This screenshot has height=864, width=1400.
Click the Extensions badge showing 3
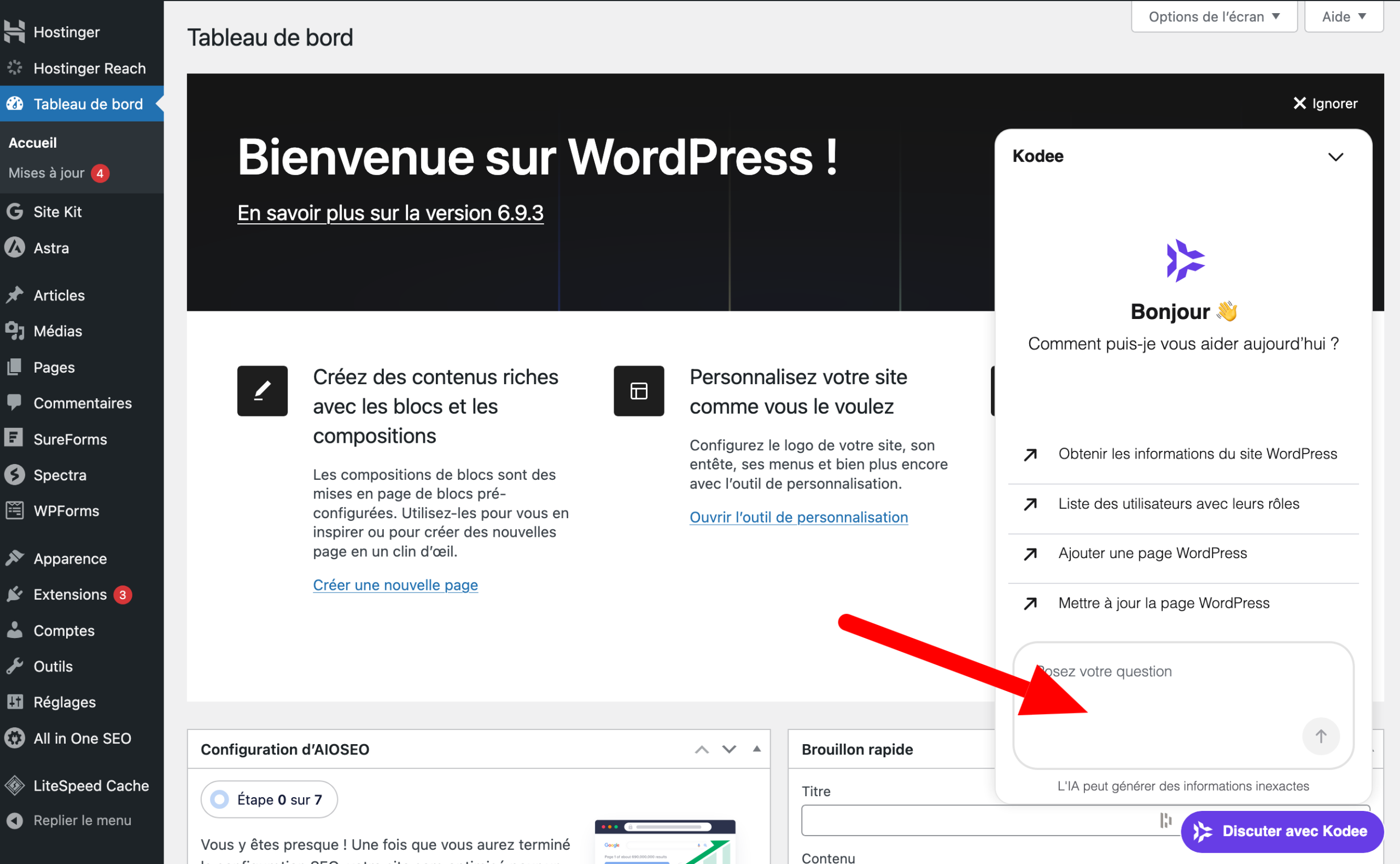(x=122, y=594)
